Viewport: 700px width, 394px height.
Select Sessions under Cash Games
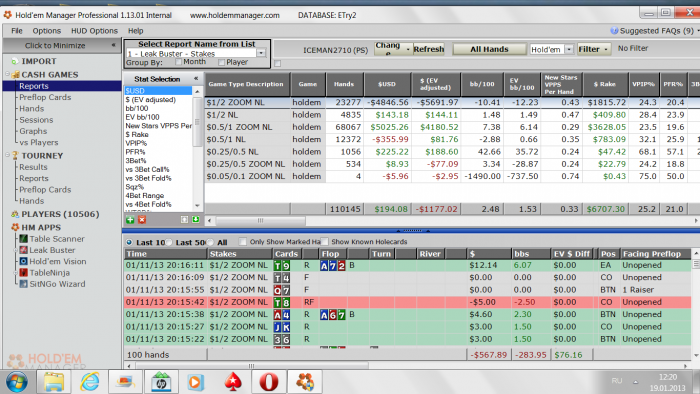pos(36,120)
